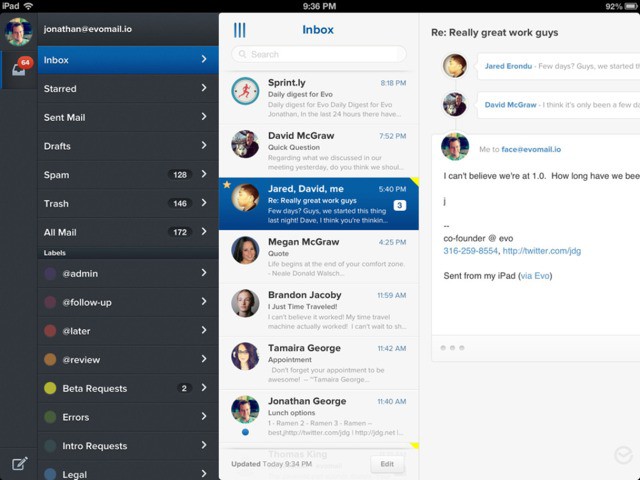640x480 pixels.
Task: Tap the sender avatar beside Me to face@evomail.io
Action: click(x=455, y=147)
